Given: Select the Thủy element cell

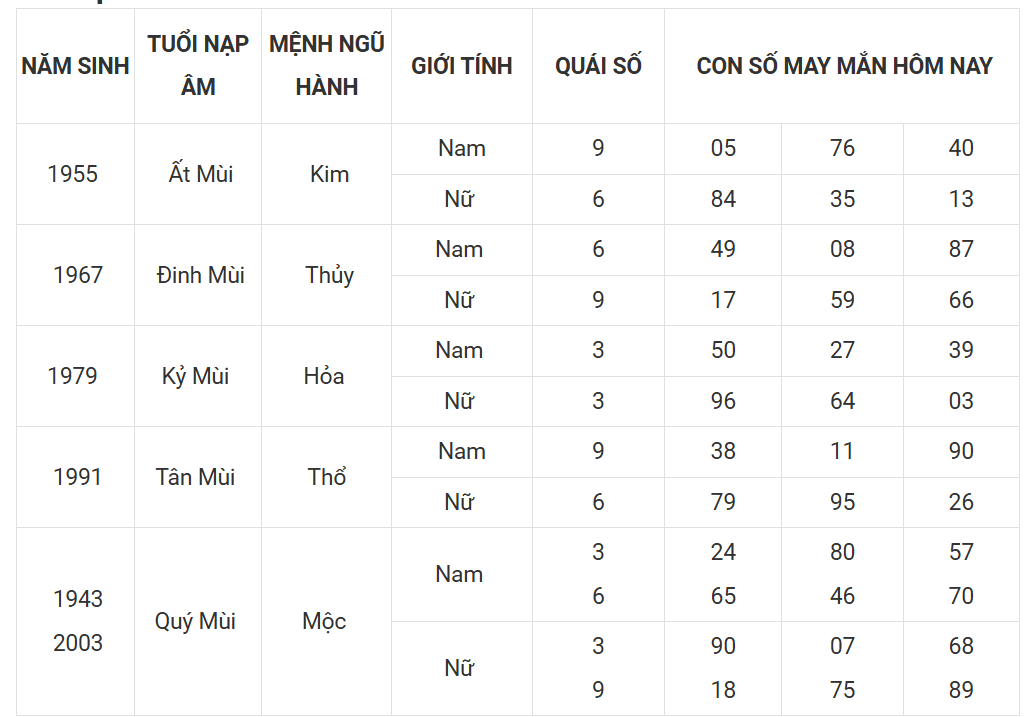Looking at the screenshot, I should [327, 275].
